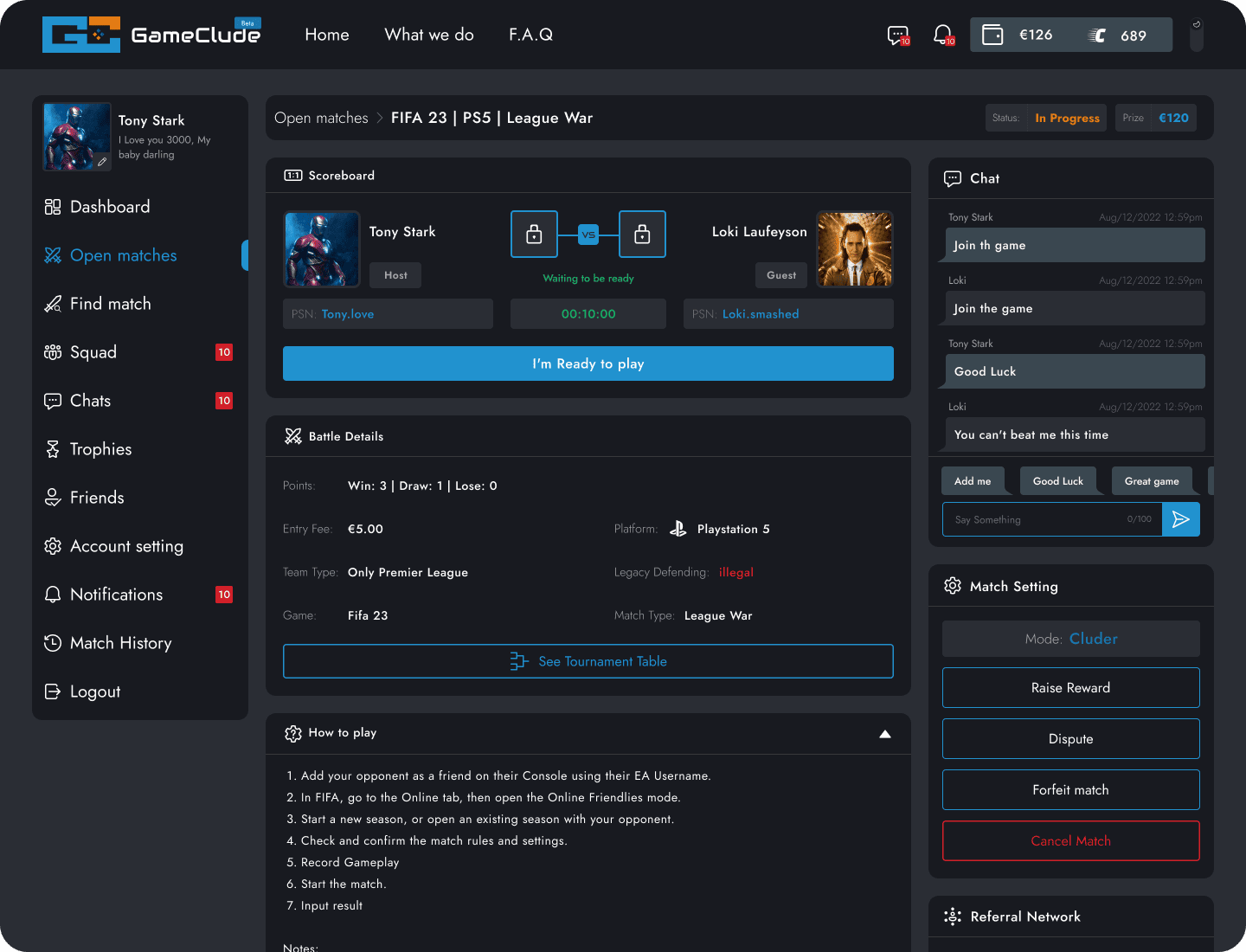Click the red 10 badge beside Squad
This screenshot has width=1246, height=952.
(x=224, y=352)
